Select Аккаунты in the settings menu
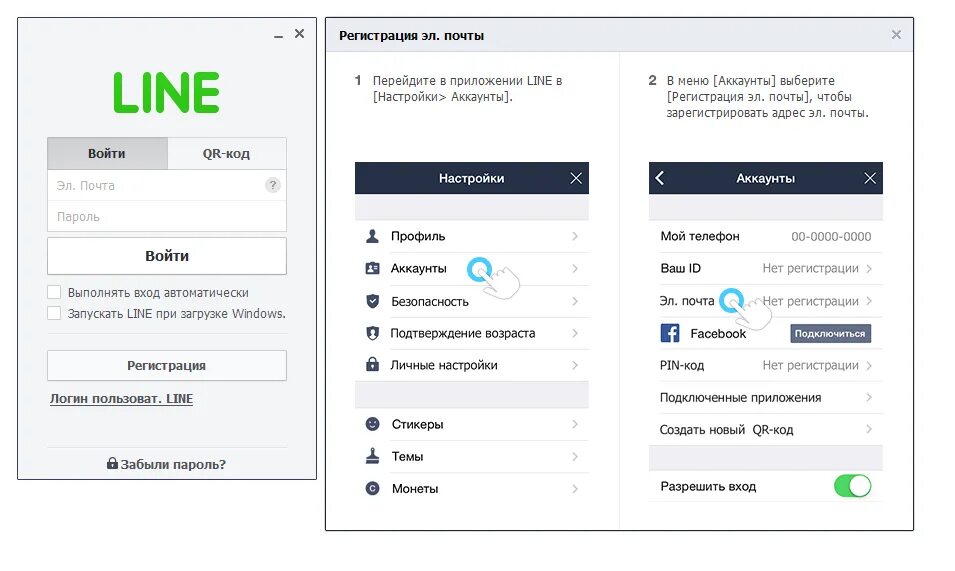 472,268
